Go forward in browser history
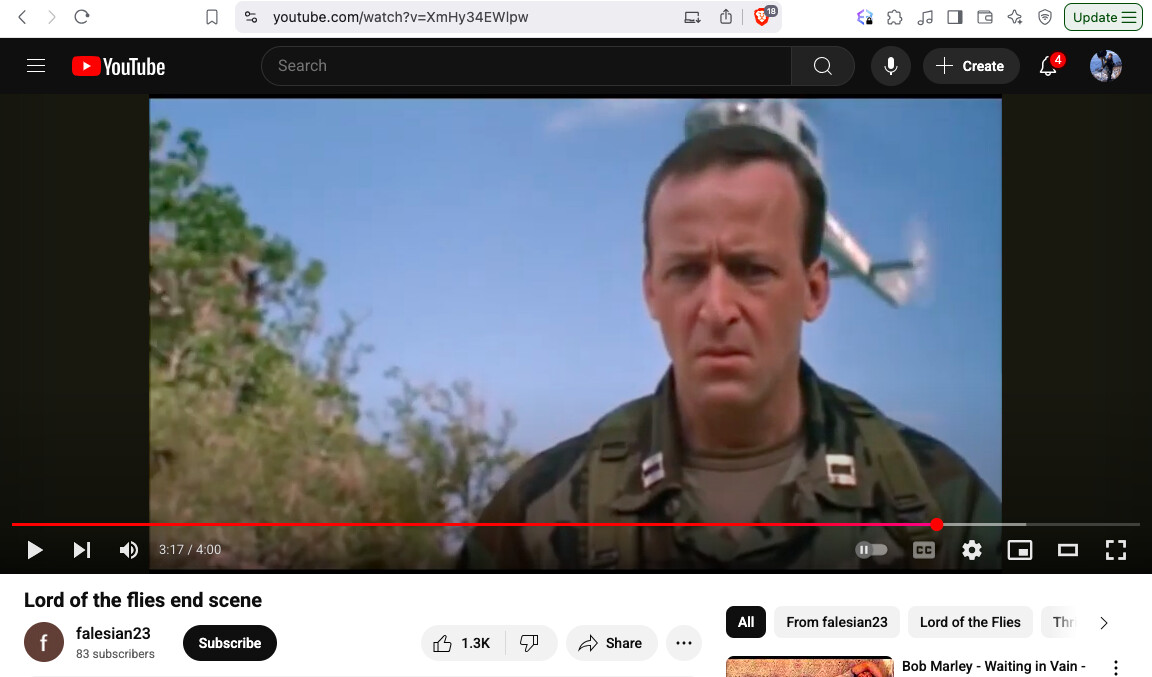Image resolution: width=1152 pixels, height=677 pixels. (51, 17)
